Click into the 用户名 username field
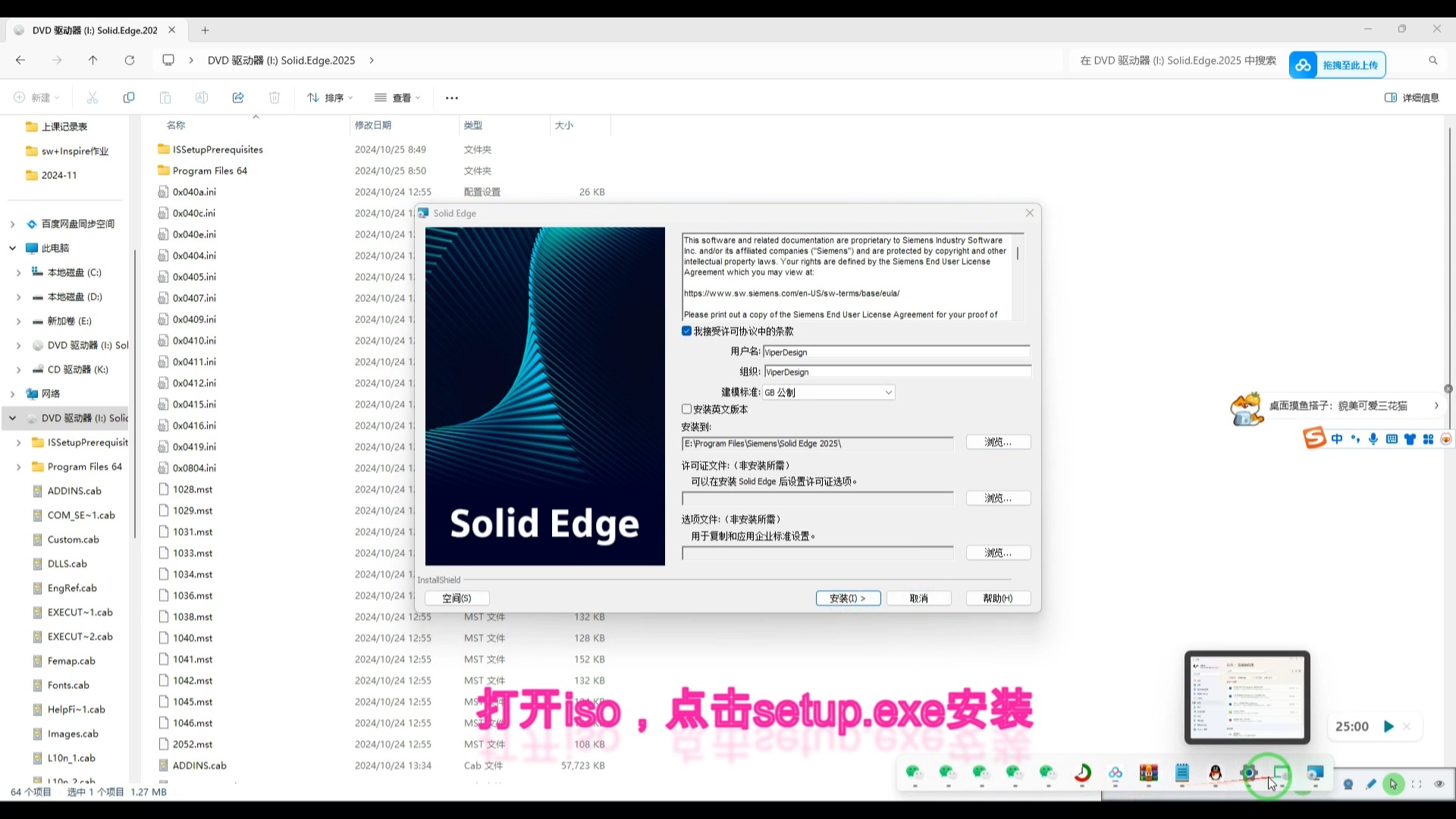This screenshot has height=819, width=1456. pyautogui.click(x=896, y=352)
